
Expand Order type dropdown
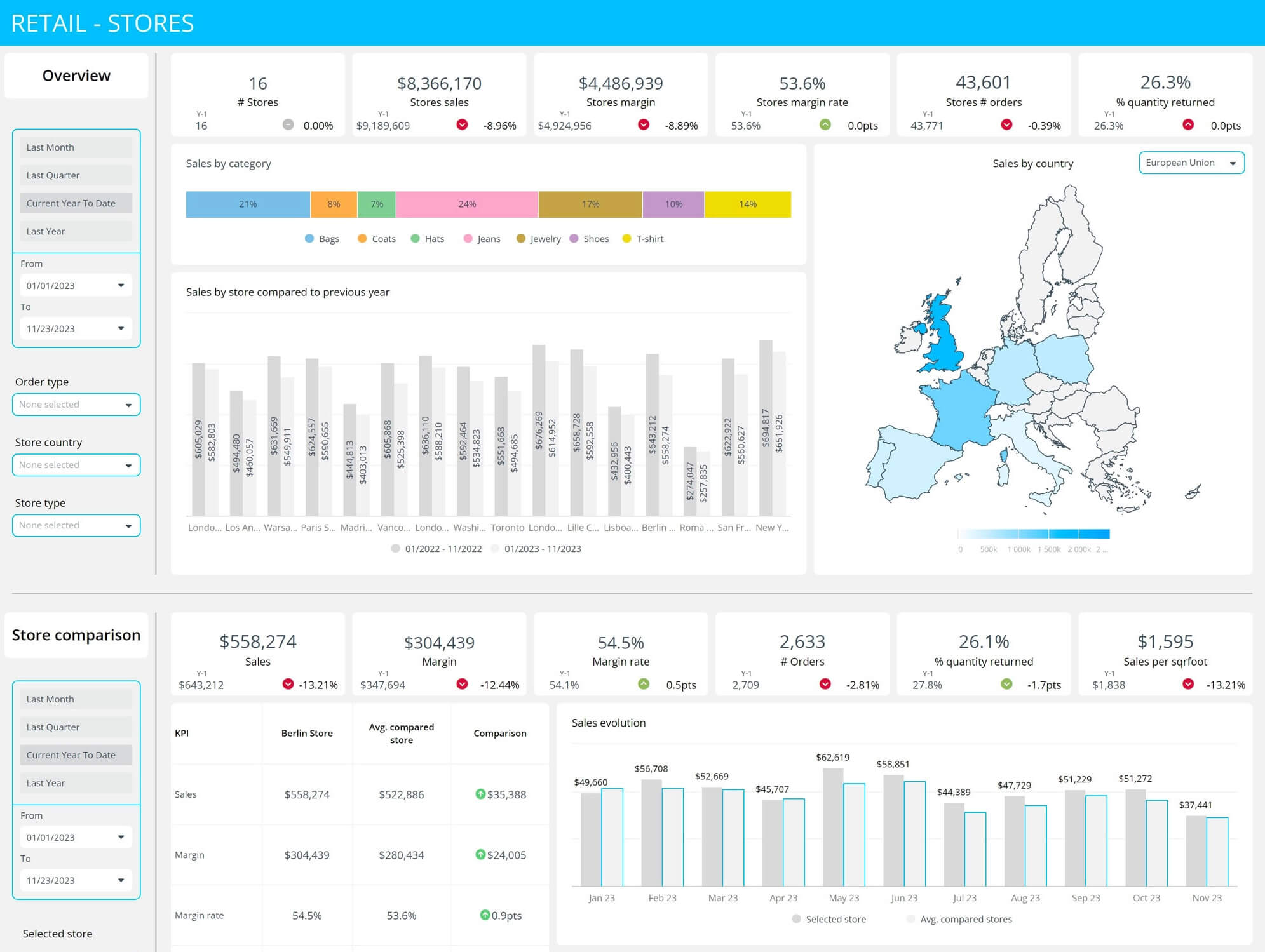[76, 405]
